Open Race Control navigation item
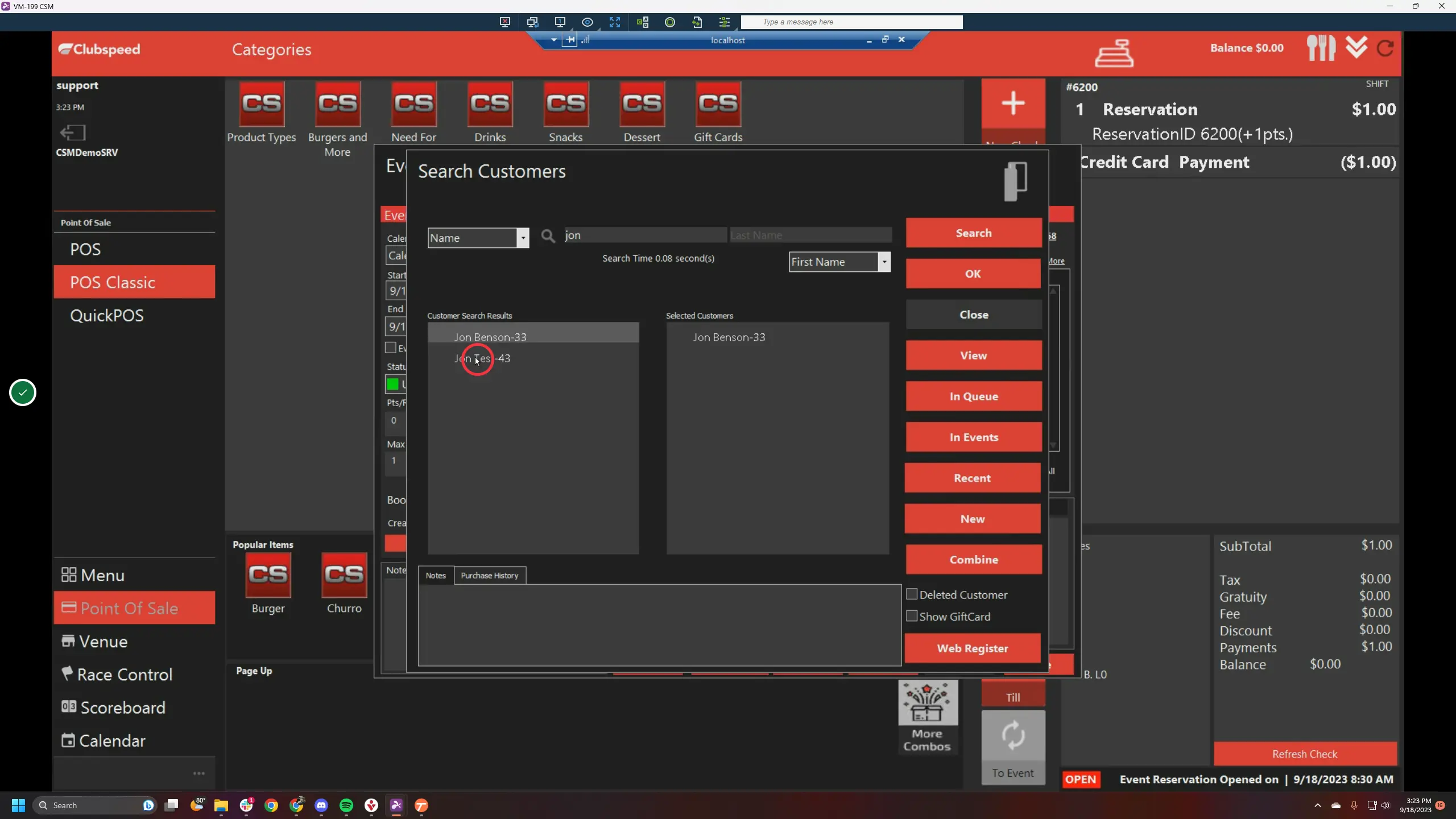This screenshot has height=819, width=1456. (x=134, y=675)
